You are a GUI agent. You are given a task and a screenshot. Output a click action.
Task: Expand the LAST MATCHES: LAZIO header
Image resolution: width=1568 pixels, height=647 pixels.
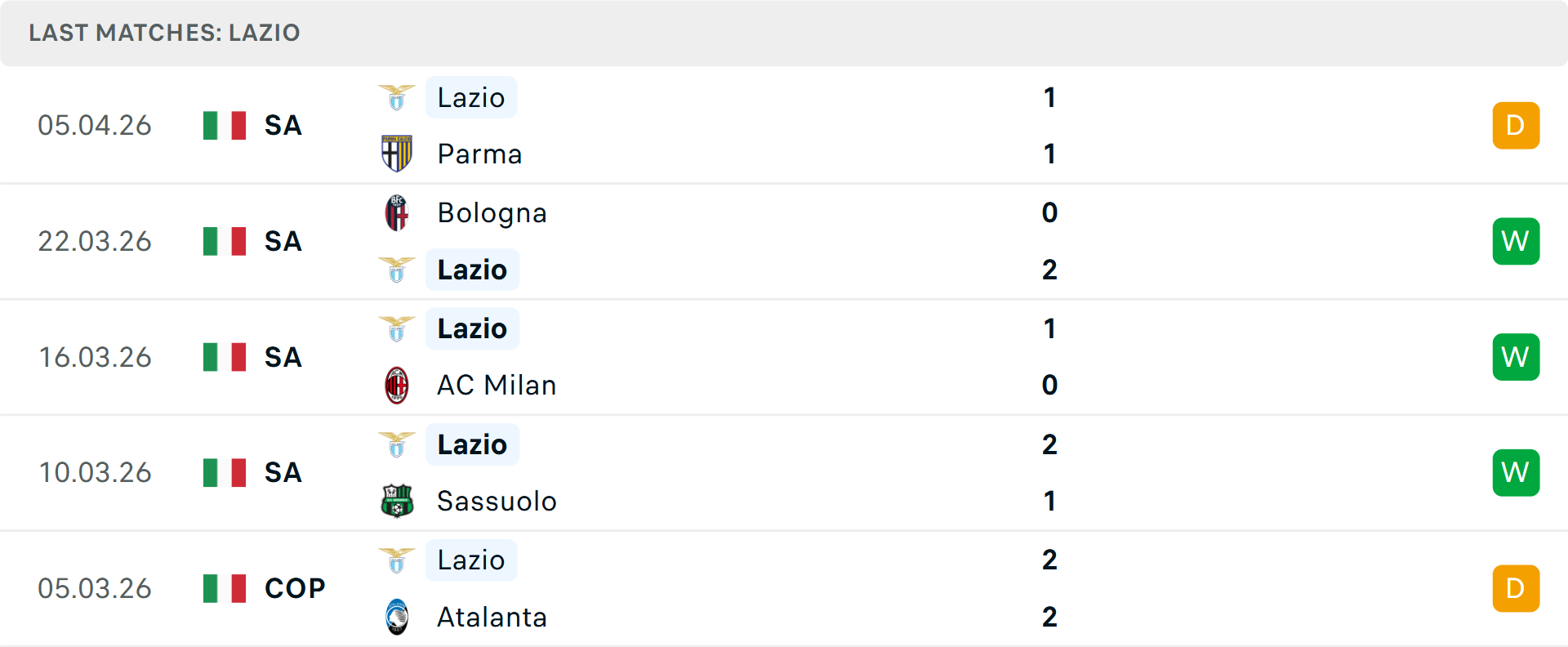pyautogui.click(x=163, y=33)
